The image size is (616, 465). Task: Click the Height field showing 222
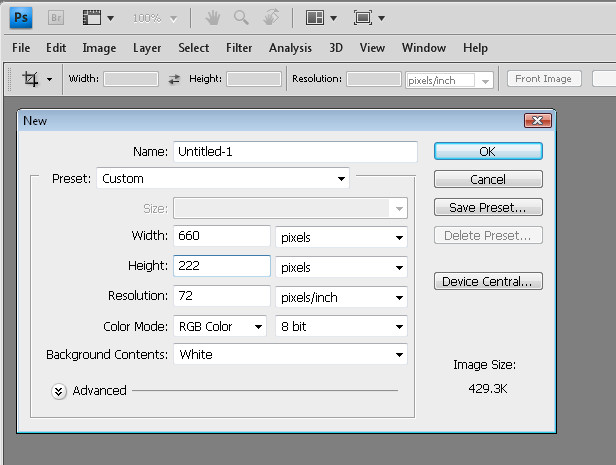pos(222,266)
